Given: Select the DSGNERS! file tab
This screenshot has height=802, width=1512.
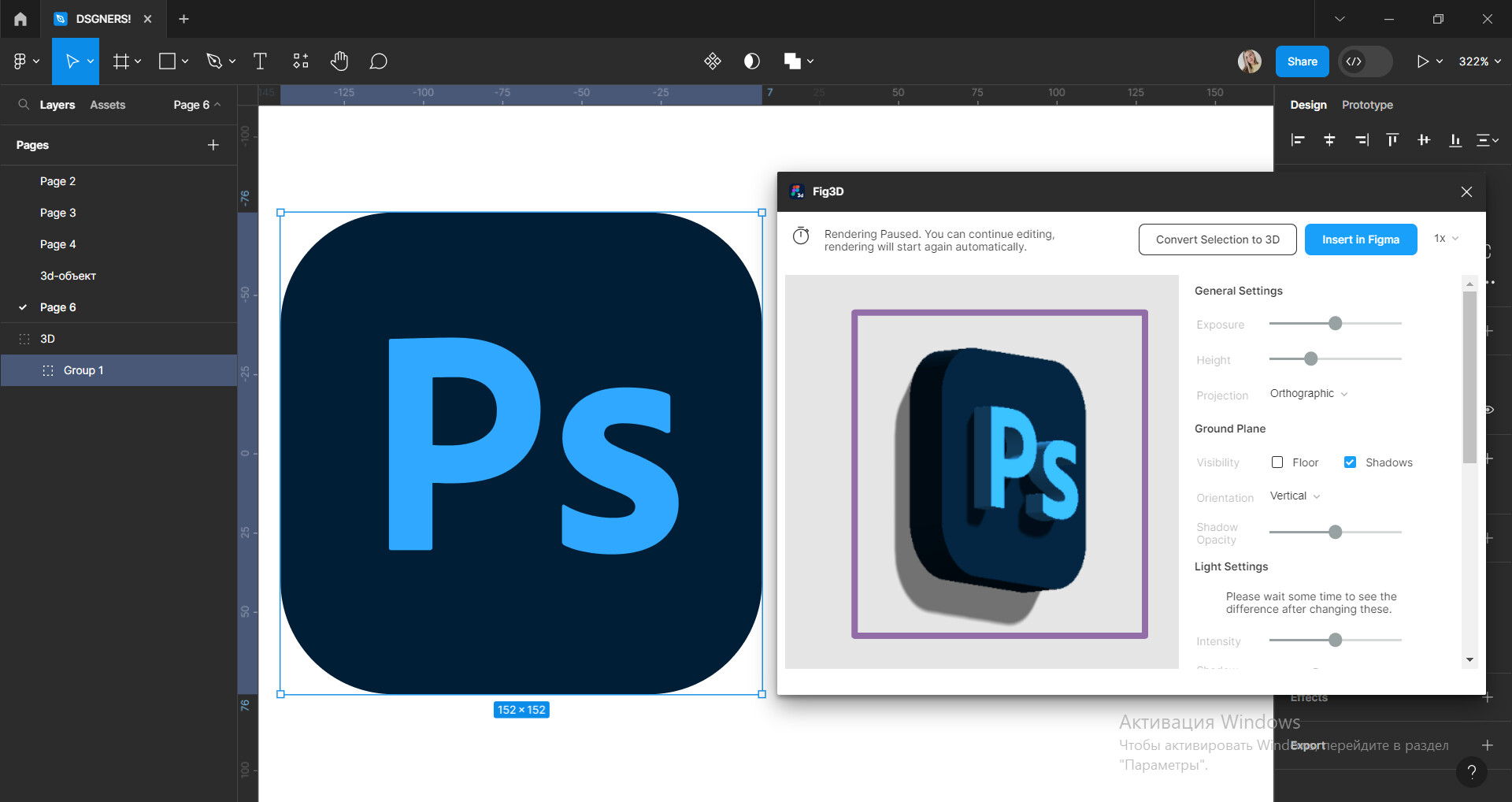Looking at the screenshot, I should click(x=102, y=19).
